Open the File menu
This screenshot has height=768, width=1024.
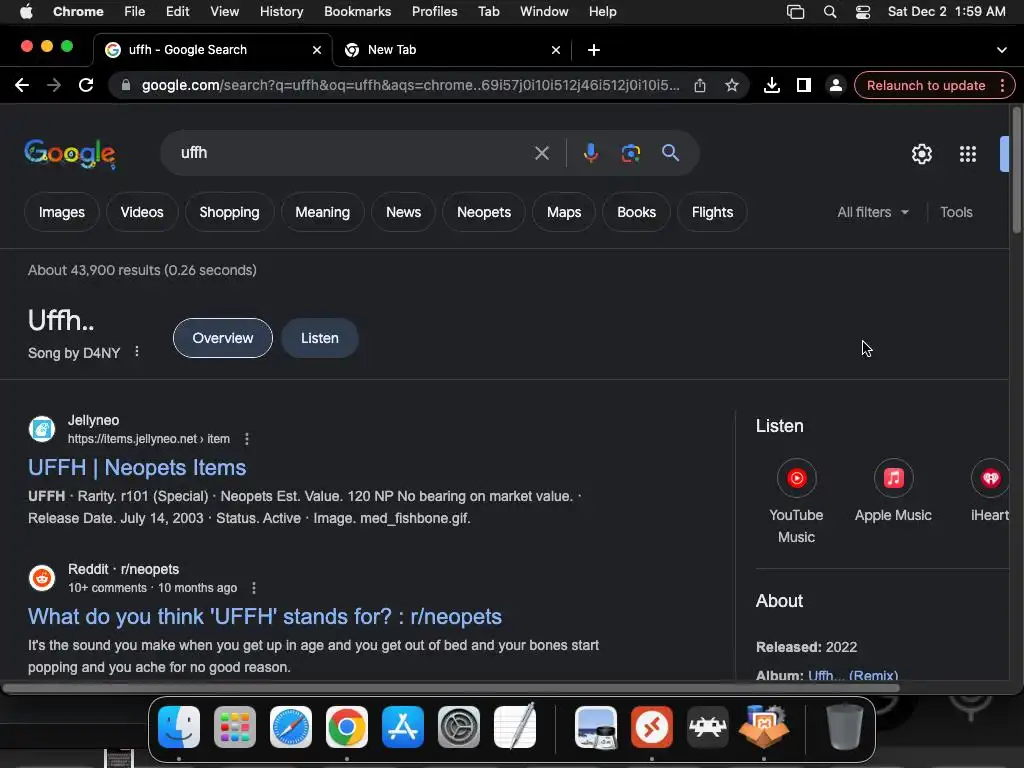coord(135,12)
